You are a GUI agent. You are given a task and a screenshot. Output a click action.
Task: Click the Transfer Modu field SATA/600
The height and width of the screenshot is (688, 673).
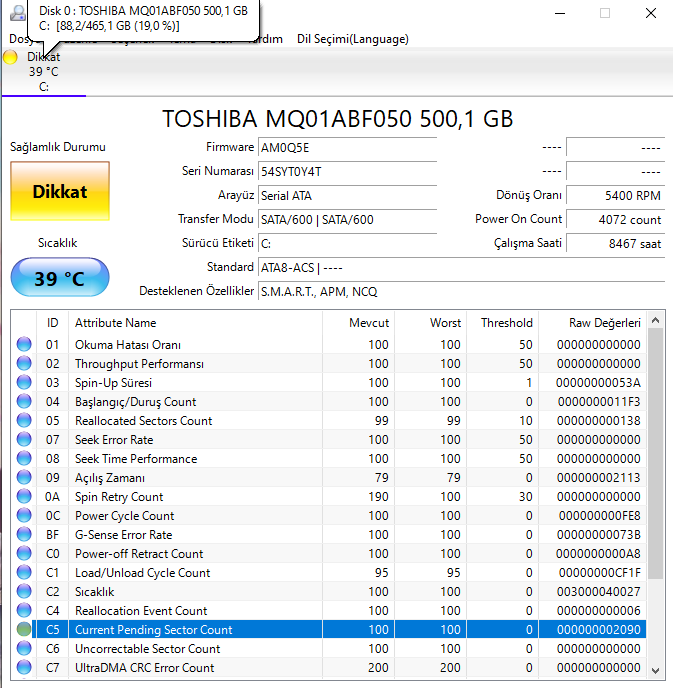pyautogui.click(x=347, y=219)
